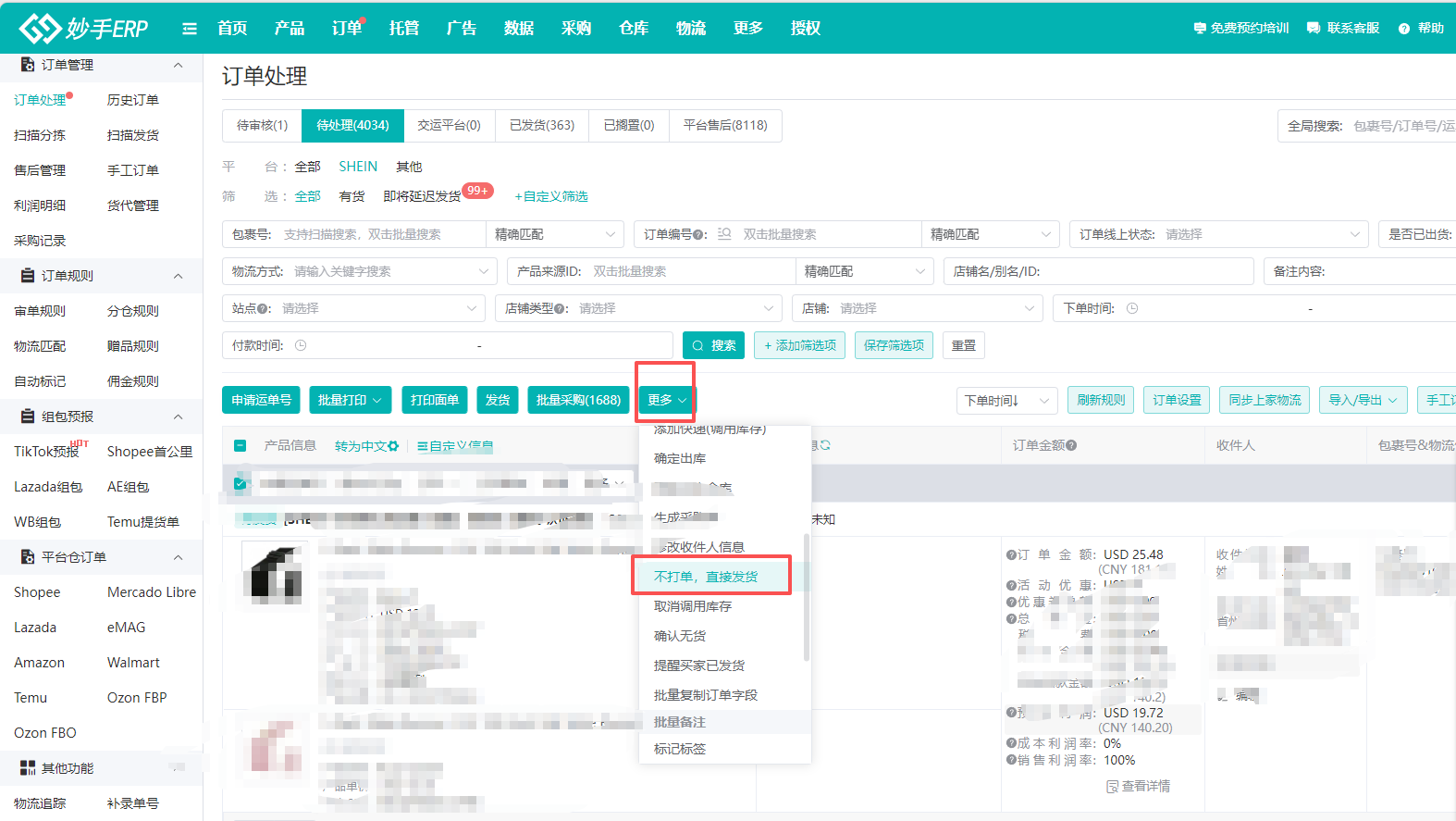Click the 成本利润率 info icon
1456x821 pixels.
pos(1011,743)
